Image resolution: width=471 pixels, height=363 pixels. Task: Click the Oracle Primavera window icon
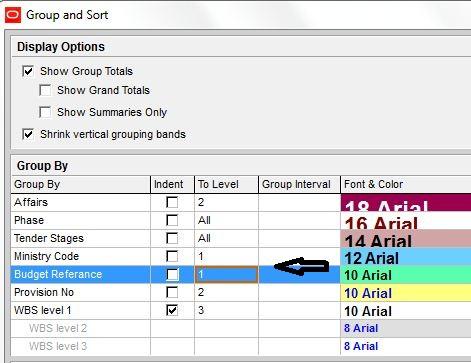(13, 15)
